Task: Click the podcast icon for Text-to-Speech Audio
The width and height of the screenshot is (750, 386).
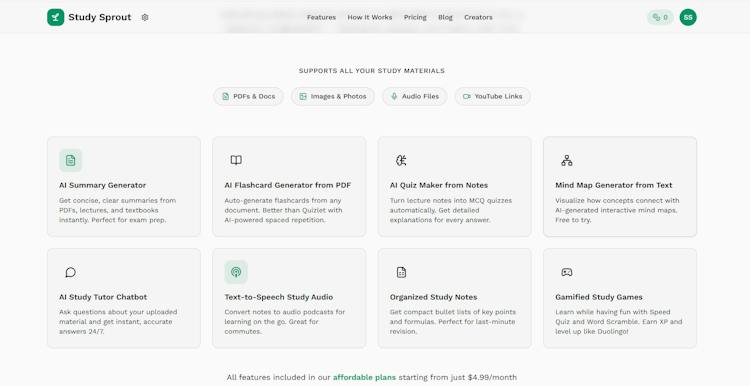Action: click(x=236, y=272)
